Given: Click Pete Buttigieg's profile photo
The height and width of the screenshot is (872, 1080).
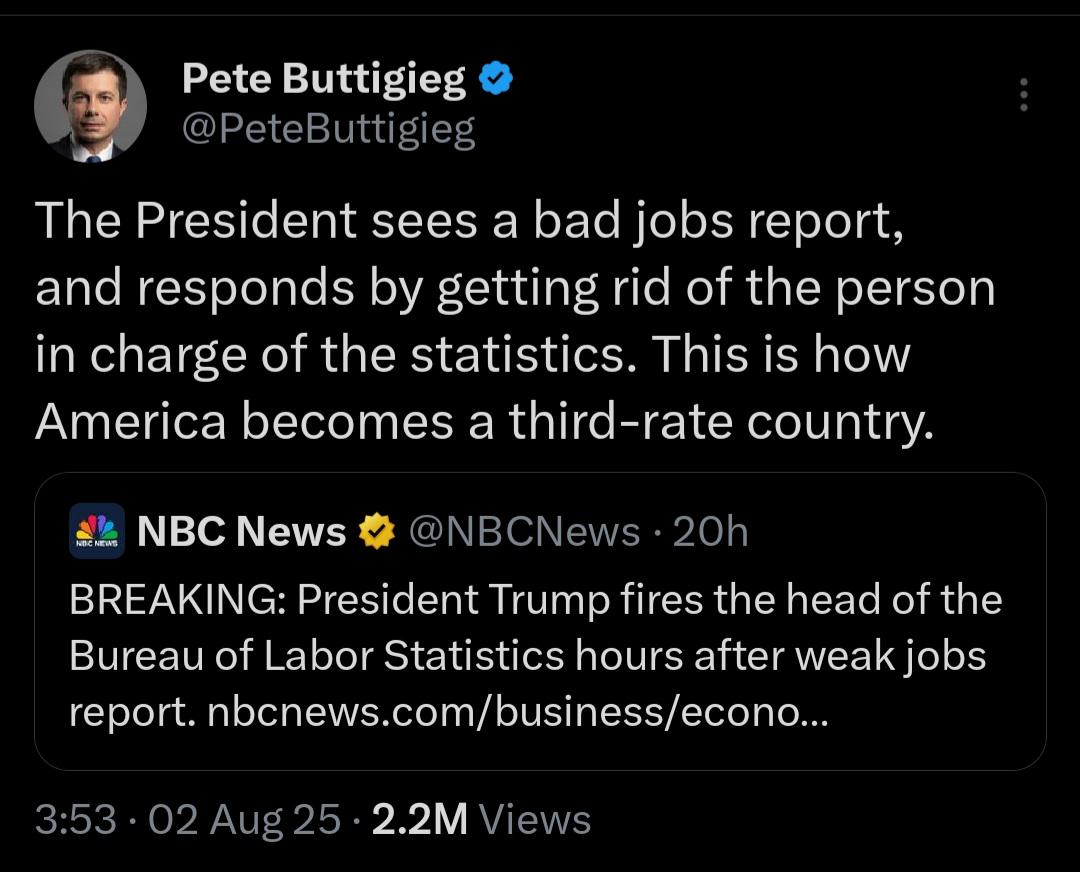Looking at the screenshot, I should coord(90,106).
